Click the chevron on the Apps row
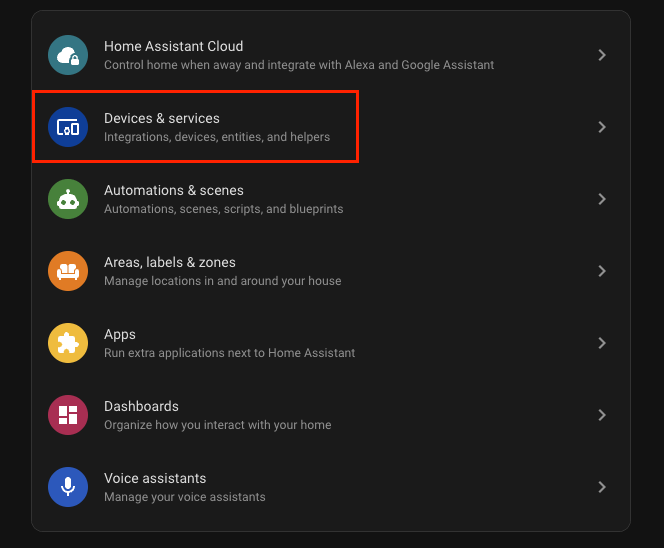Viewport: 664px width, 548px height. (602, 343)
